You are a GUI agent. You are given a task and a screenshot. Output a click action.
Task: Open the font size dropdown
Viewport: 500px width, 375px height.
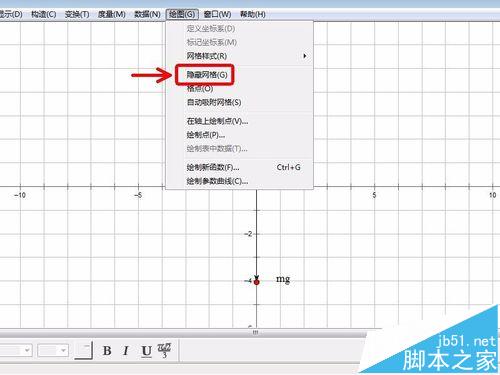pos(53,350)
